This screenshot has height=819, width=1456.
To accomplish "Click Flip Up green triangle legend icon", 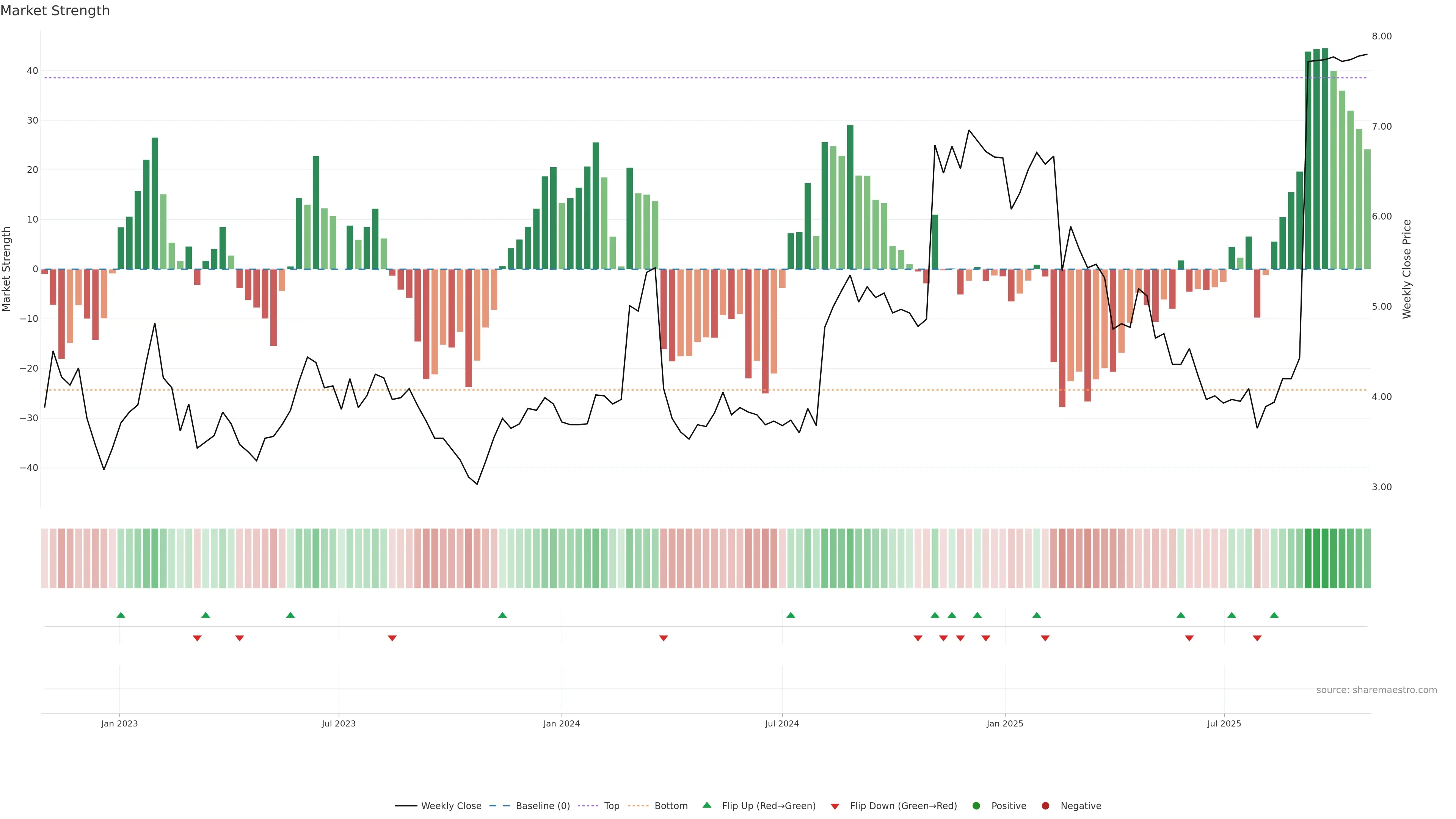I will coord(706,805).
